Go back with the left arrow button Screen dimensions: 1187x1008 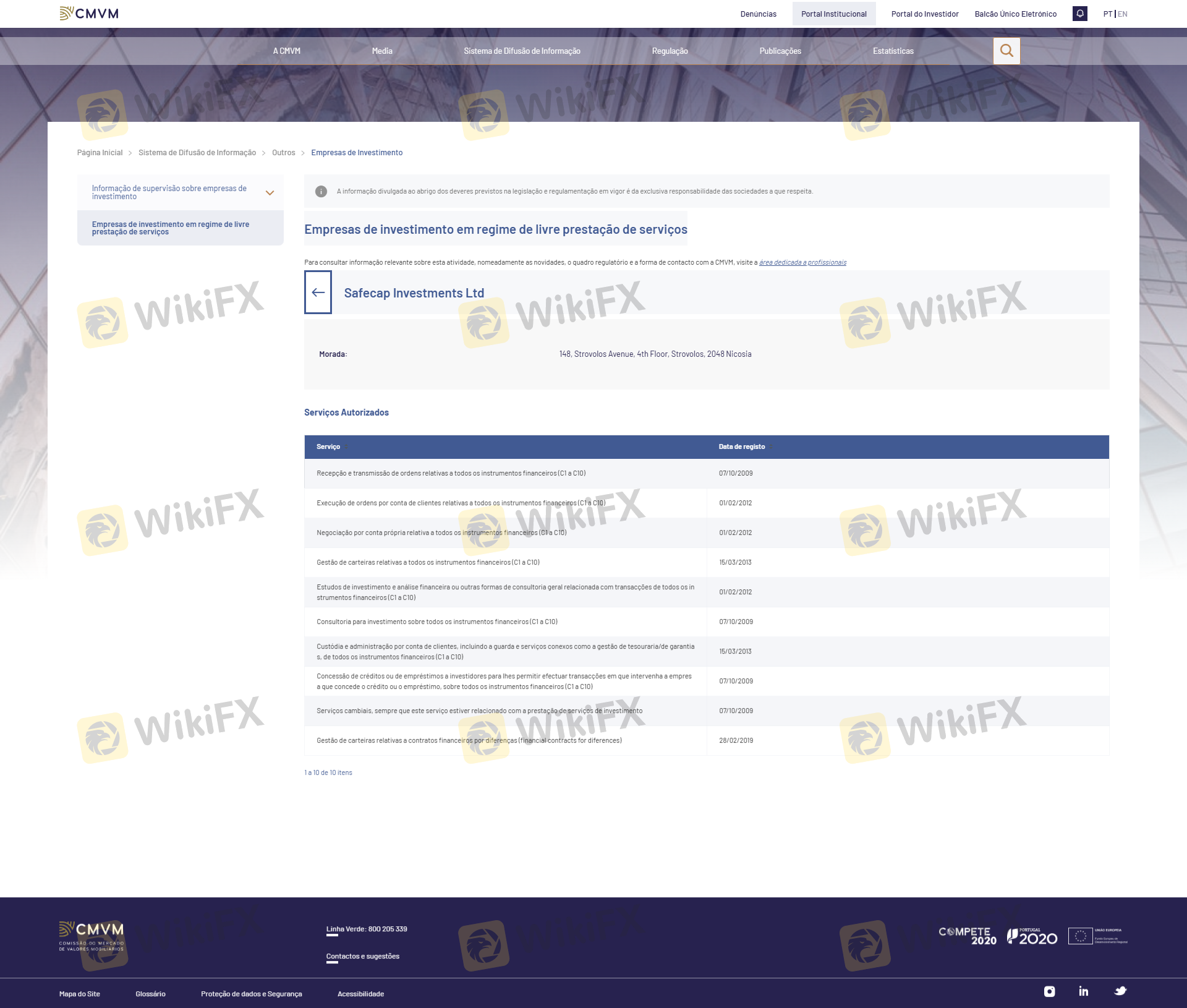tap(318, 293)
